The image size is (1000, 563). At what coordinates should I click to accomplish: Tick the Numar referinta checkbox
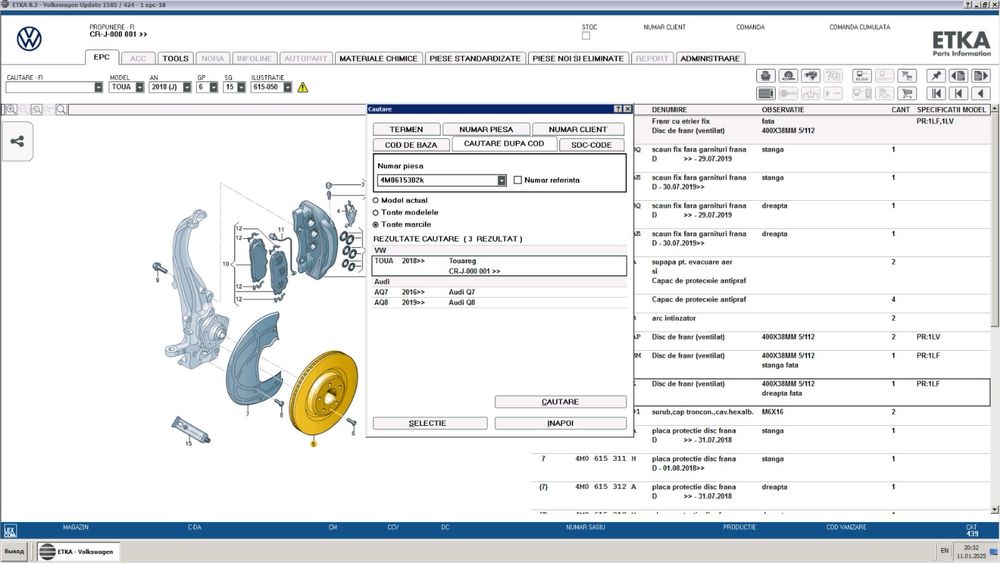[518, 180]
